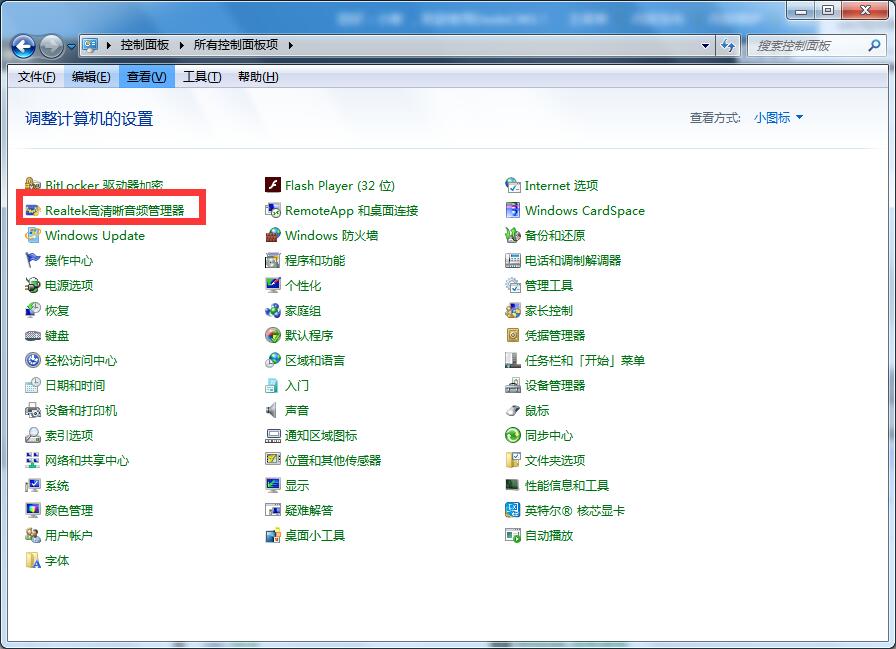The image size is (896, 649).
Task: Open the Windows 防火墙 icon
Action: click(273, 235)
